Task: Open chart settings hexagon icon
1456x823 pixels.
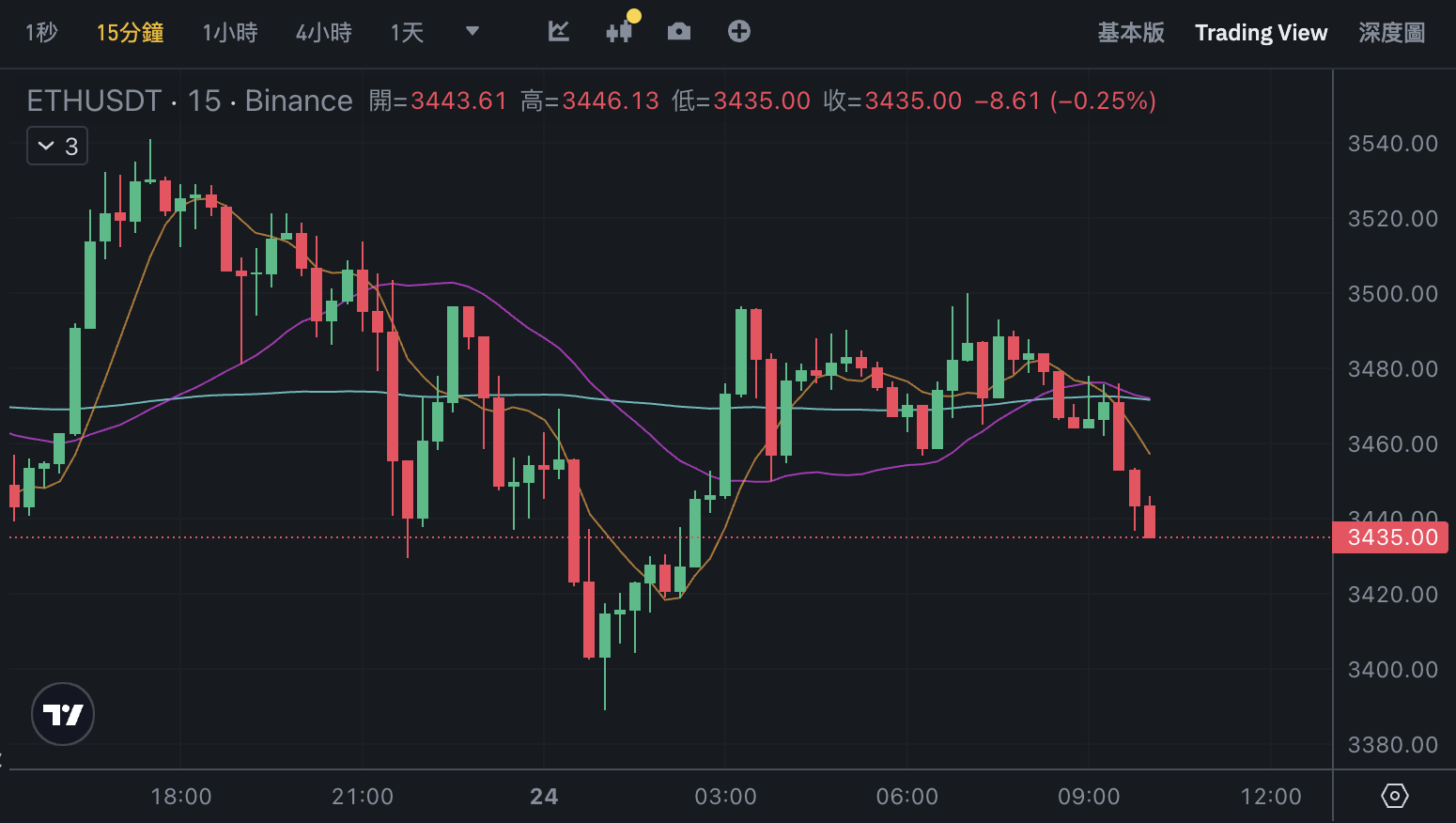Action: pos(1394,797)
